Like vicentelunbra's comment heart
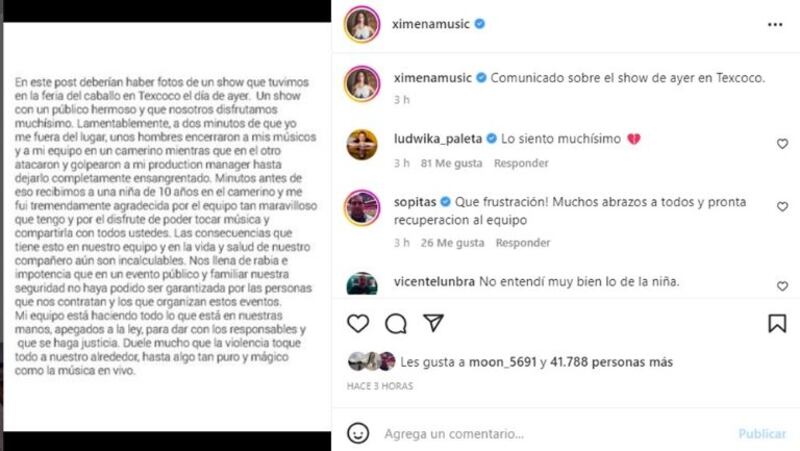This screenshot has width=800, height=451. pyautogui.click(x=782, y=286)
